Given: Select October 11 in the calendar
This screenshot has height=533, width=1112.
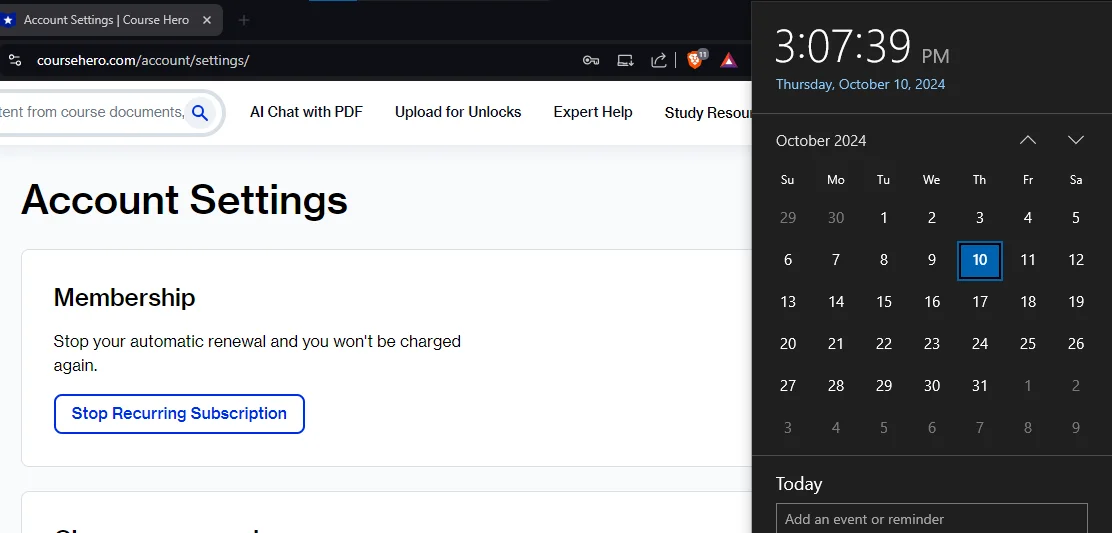Looking at the screenshot, I should [x=1028, y=260].
